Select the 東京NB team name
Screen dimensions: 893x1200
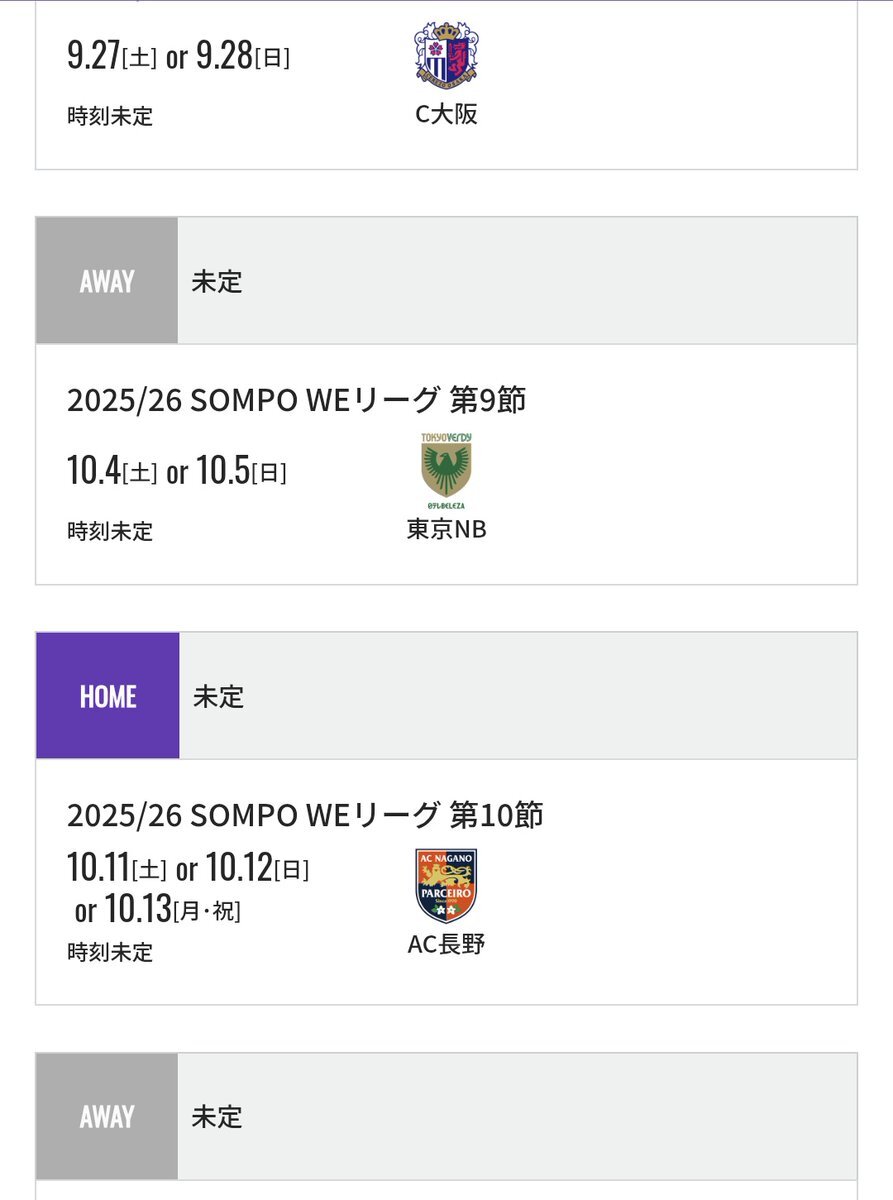coord(446,529)
